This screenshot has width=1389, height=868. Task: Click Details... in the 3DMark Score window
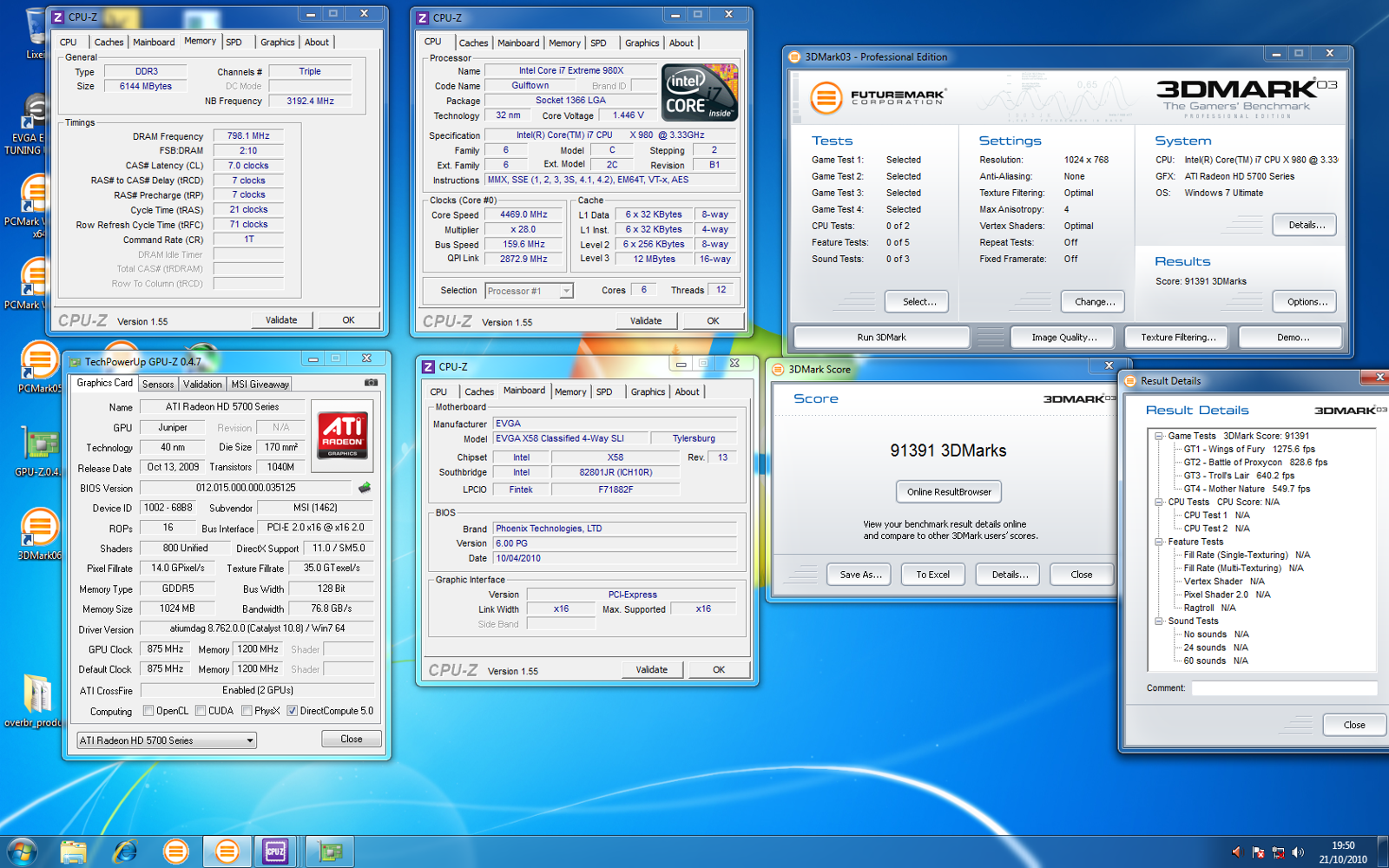coord(1010,575)
